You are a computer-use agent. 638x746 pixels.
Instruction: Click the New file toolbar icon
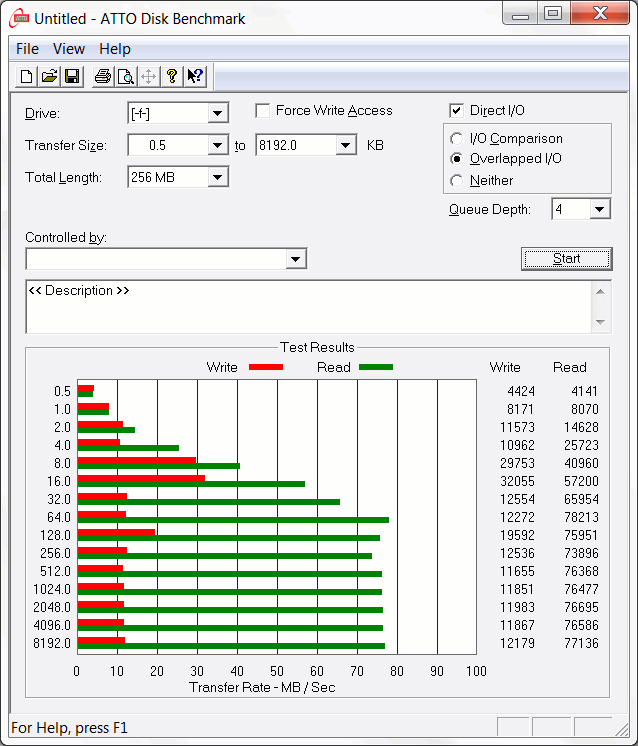(x=27, y=76)
